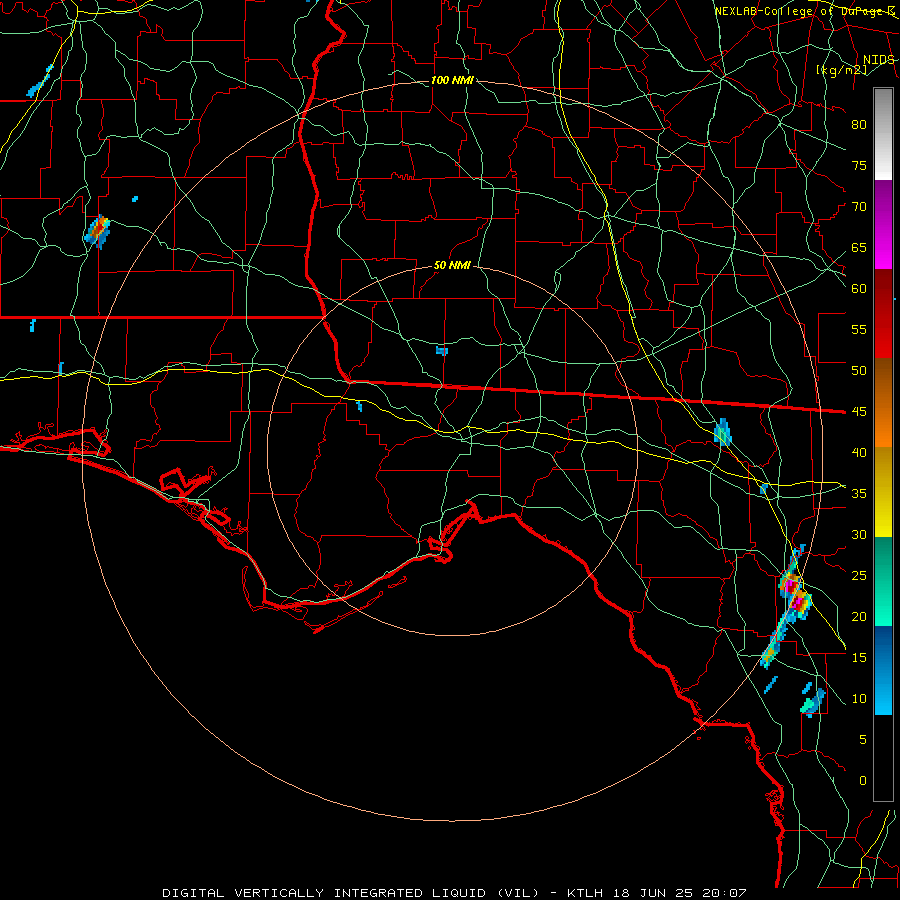The image size is (900, 900).
Task: Click the 65 value on color scale
Action: [x=859, y=247]
